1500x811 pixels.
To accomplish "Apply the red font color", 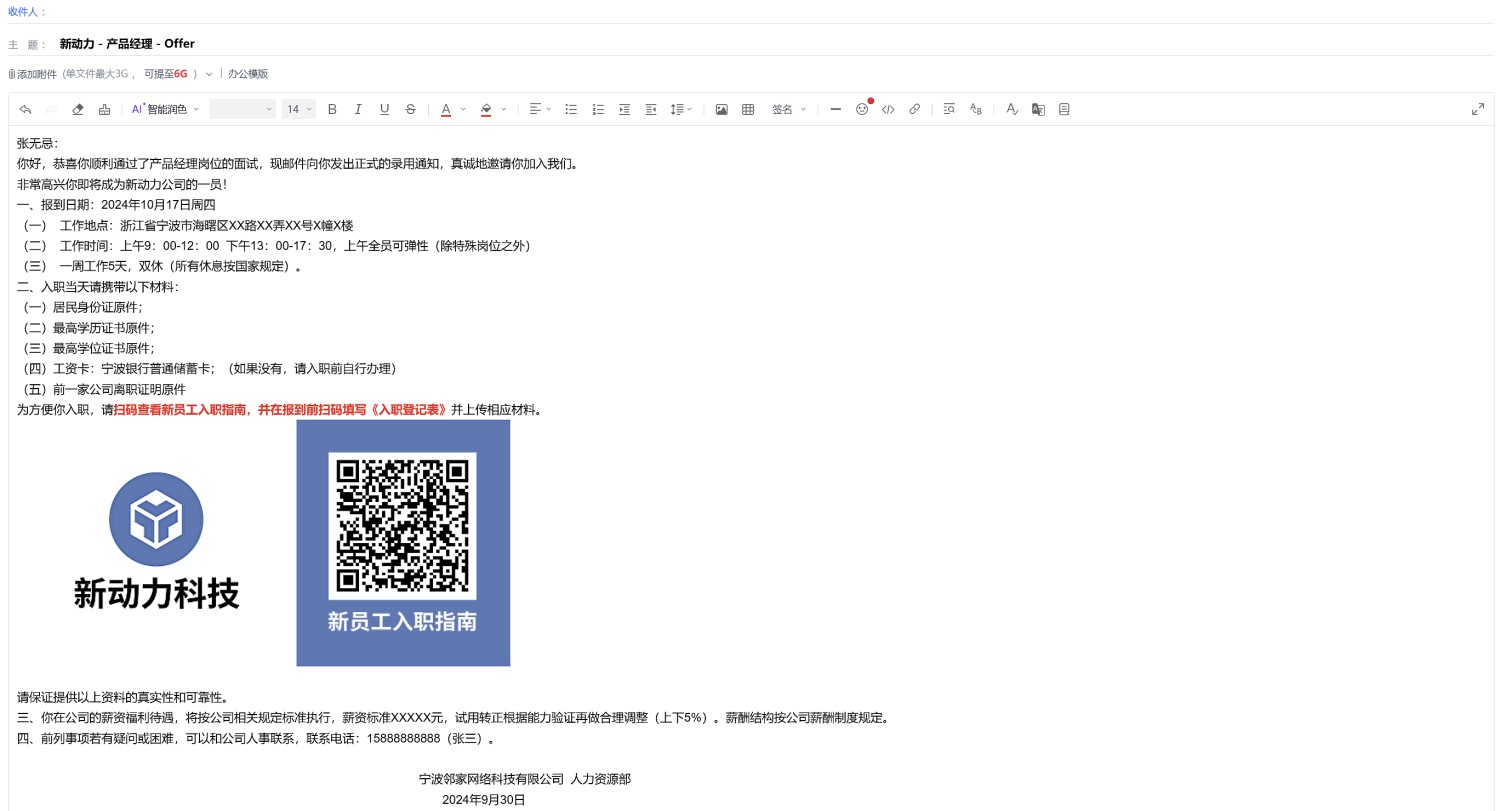I will [x=446, y=109].
